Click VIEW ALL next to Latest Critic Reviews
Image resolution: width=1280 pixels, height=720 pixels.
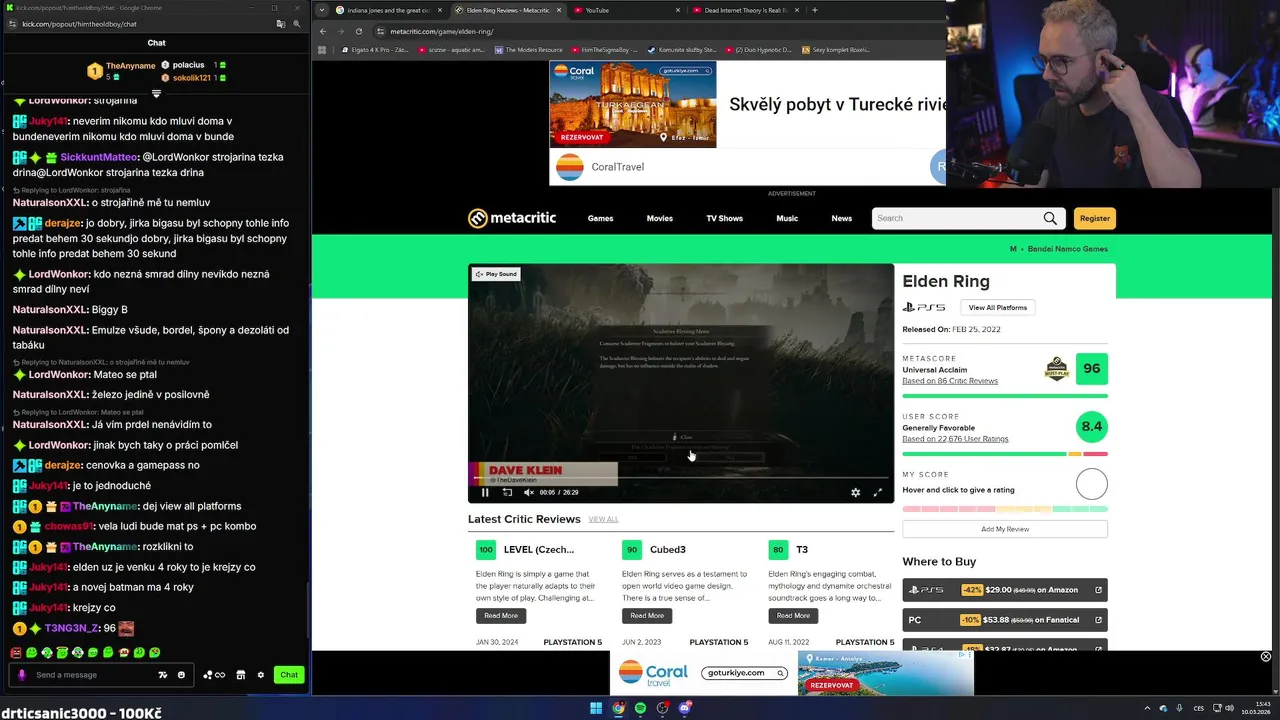click(603, 520)
